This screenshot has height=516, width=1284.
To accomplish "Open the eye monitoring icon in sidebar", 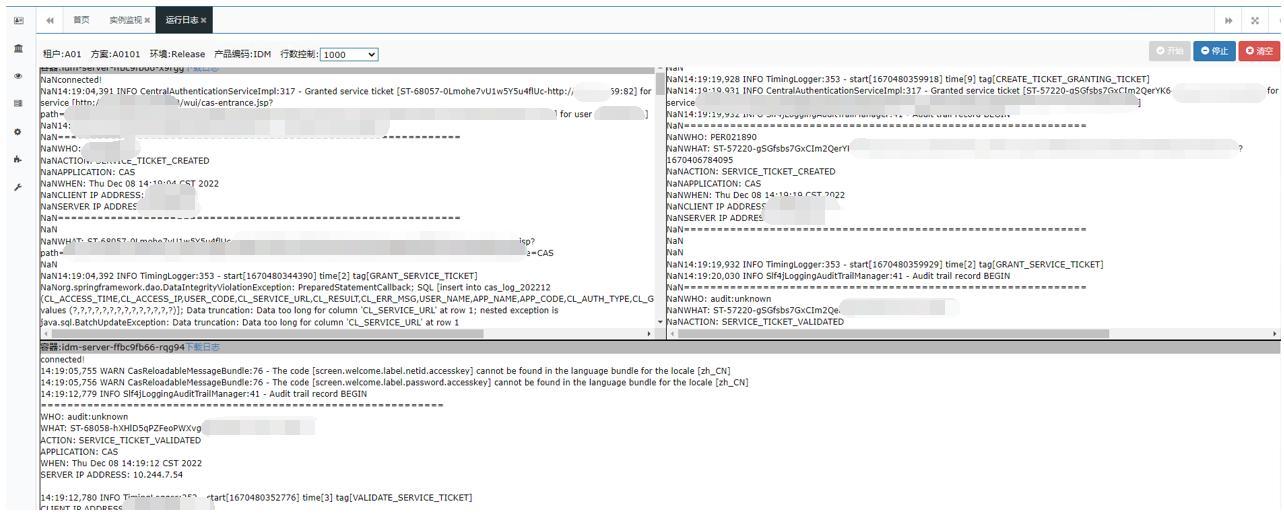I will [x=18, y=76].
